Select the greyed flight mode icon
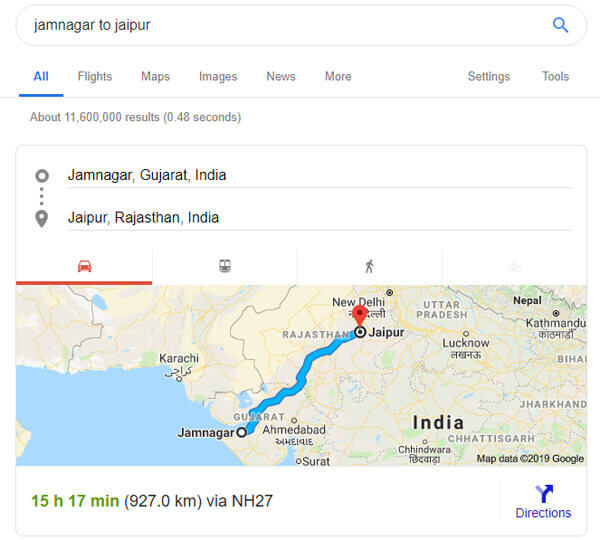This screenshot has height=540, width=600. point(514,266)
